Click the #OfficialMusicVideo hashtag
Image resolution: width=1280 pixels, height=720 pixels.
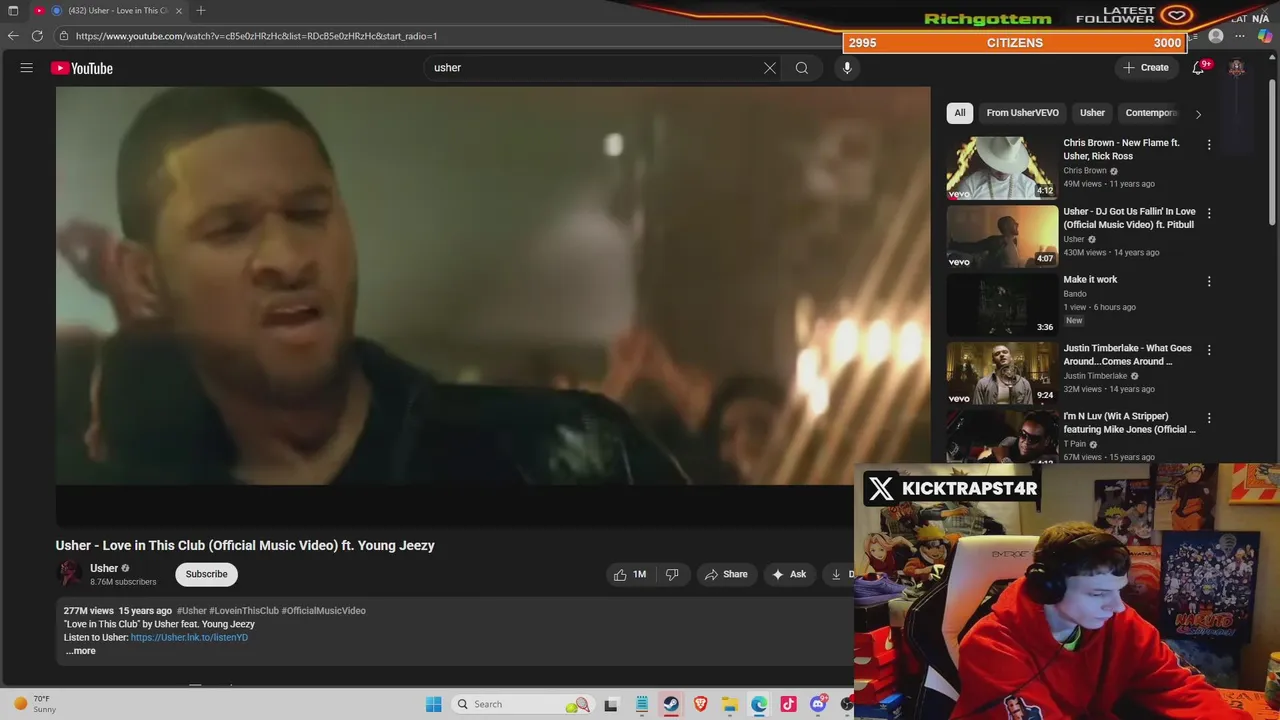pyautogui.click(x=323, y=610)
